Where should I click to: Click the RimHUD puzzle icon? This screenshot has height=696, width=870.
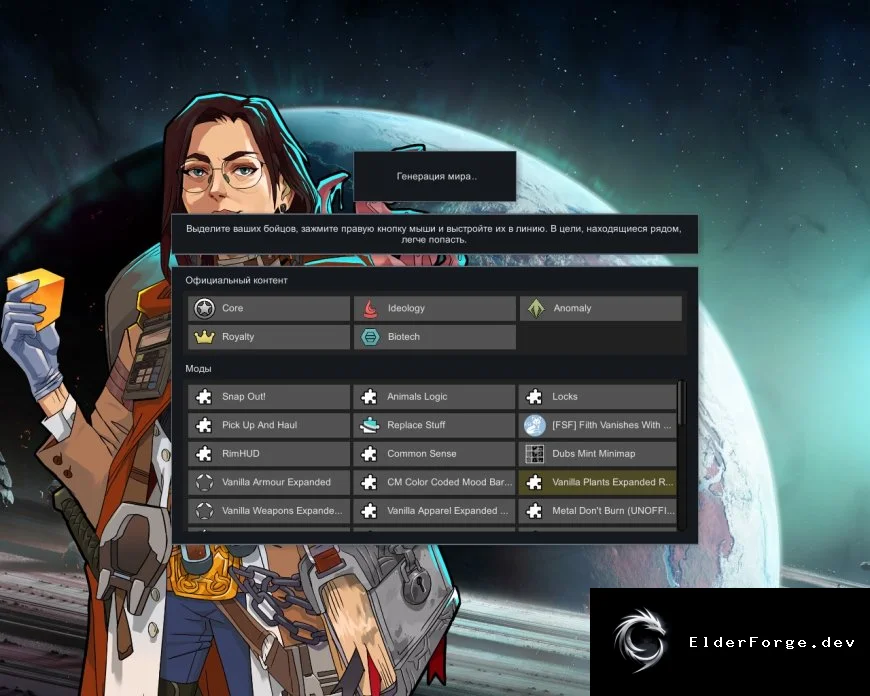(204, 454)
